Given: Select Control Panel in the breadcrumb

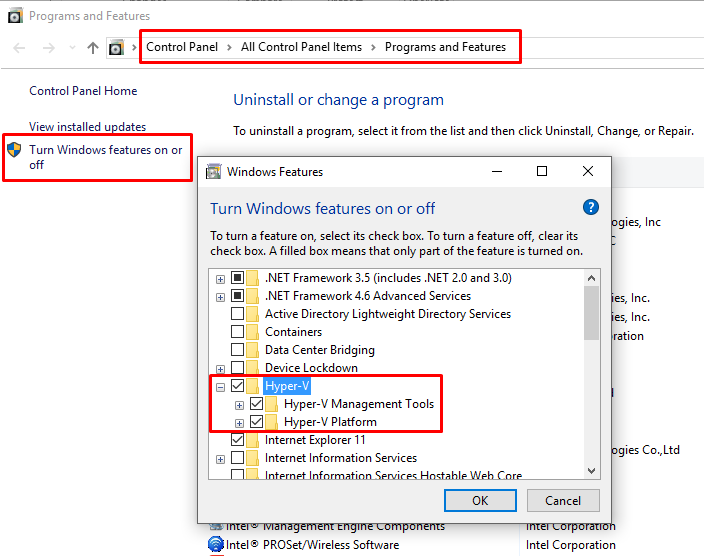Looking at the screenshot, I should pyautogui.click(x=182, y=47).
